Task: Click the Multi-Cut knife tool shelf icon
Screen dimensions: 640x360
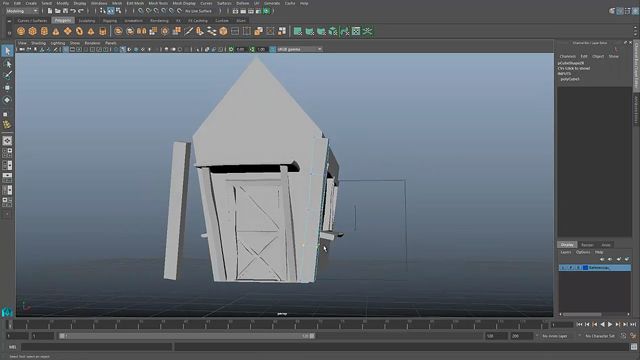Action: click(x=188, y=31)
